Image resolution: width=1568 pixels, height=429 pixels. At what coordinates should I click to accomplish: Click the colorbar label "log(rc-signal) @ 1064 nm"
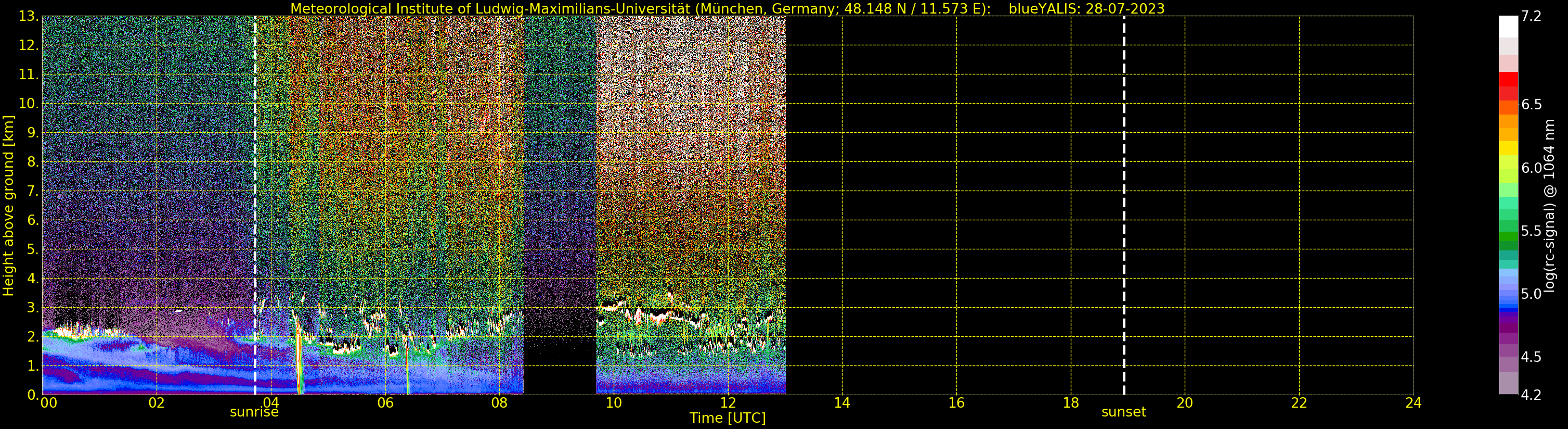click(1549, 205)
